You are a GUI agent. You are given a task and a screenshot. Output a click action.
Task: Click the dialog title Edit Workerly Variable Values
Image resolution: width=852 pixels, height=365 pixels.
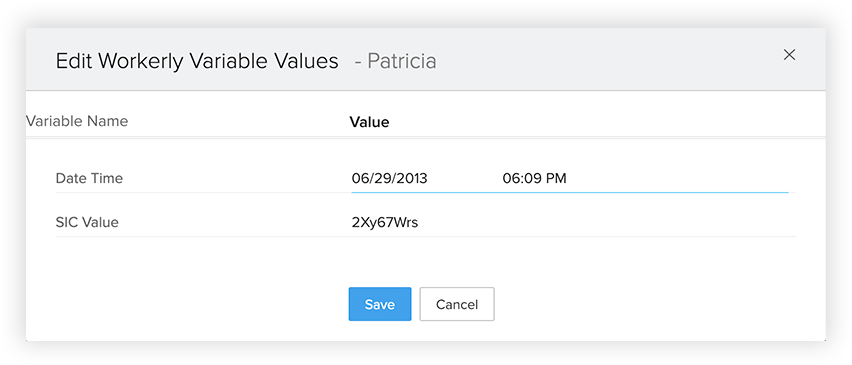197,61
